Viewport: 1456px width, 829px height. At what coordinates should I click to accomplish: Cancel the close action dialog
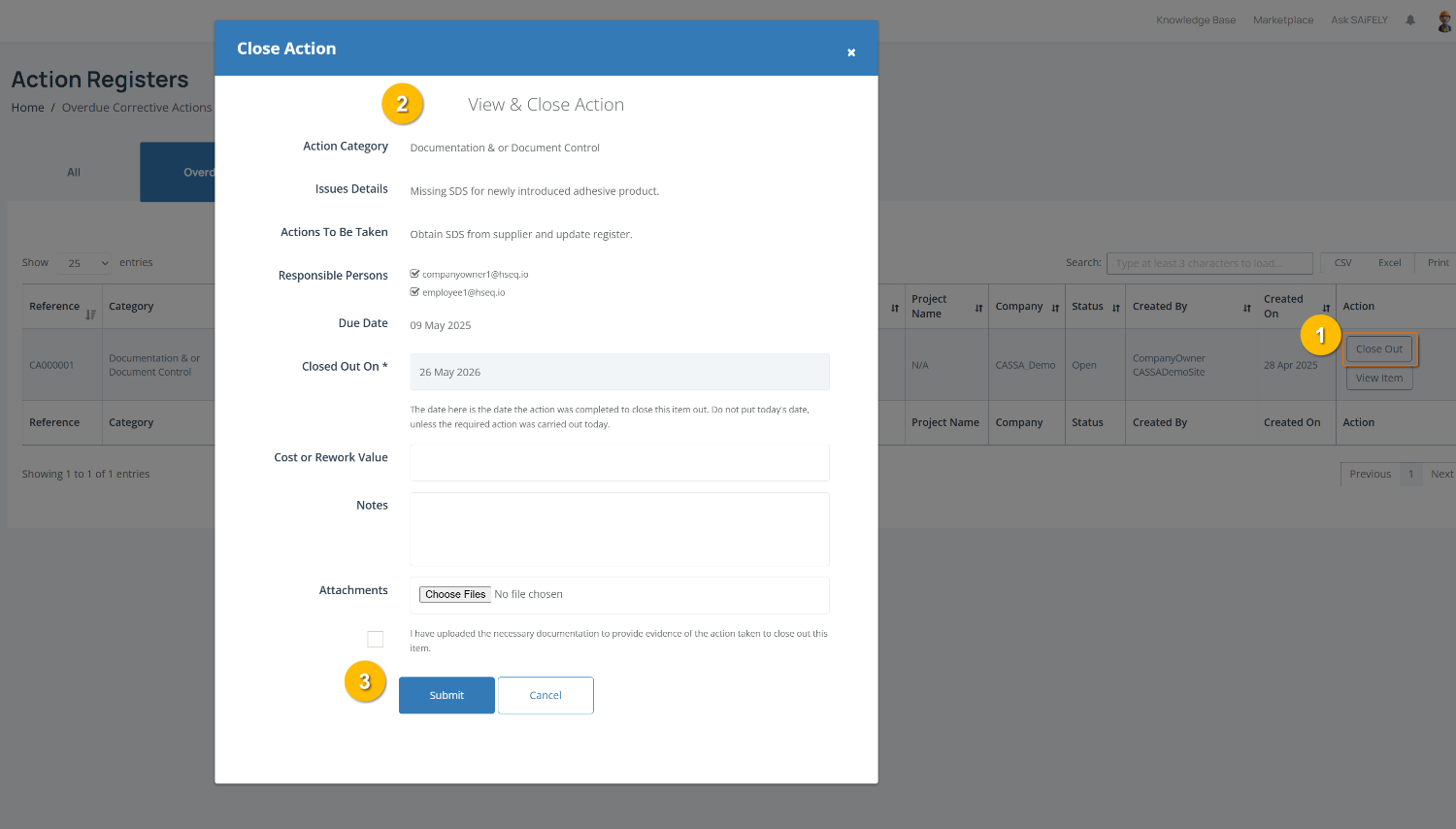click(x=546, y=695)
